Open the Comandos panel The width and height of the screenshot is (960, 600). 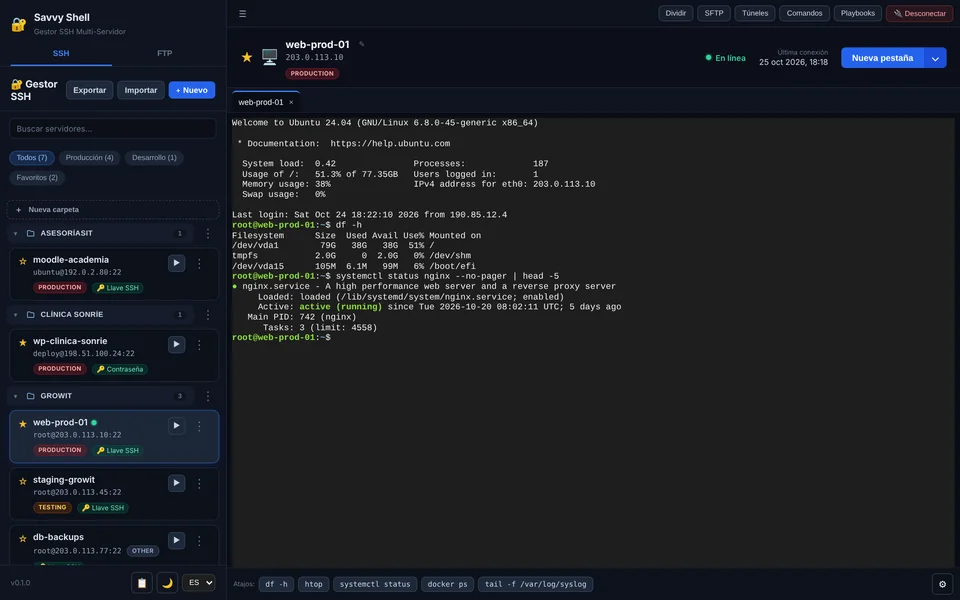[804, 13]
